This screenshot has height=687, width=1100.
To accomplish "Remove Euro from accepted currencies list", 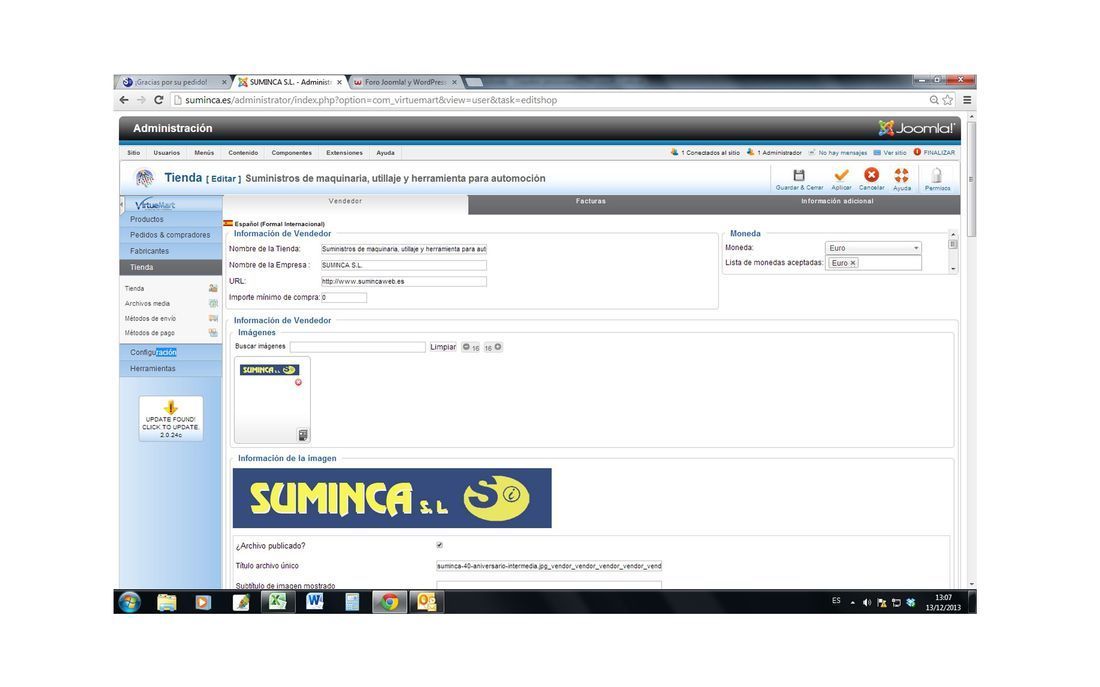I will tap(853, 263).
